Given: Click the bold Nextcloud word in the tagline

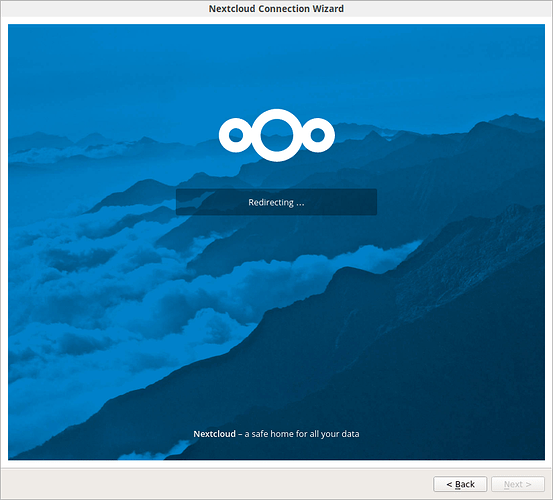Looking at the screenshot, I should [x=214, y=434].
